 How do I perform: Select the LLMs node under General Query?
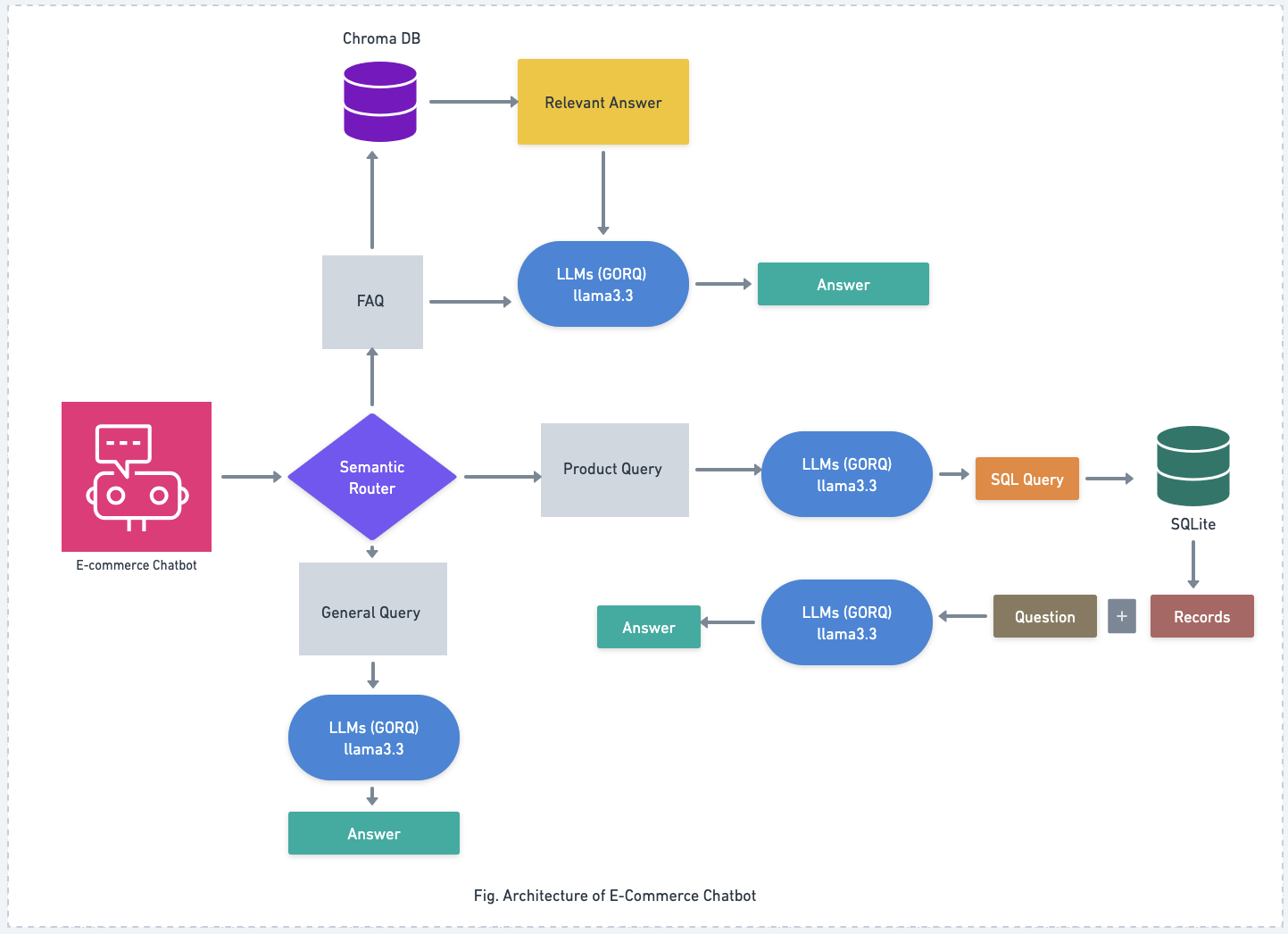coord(374,738)
